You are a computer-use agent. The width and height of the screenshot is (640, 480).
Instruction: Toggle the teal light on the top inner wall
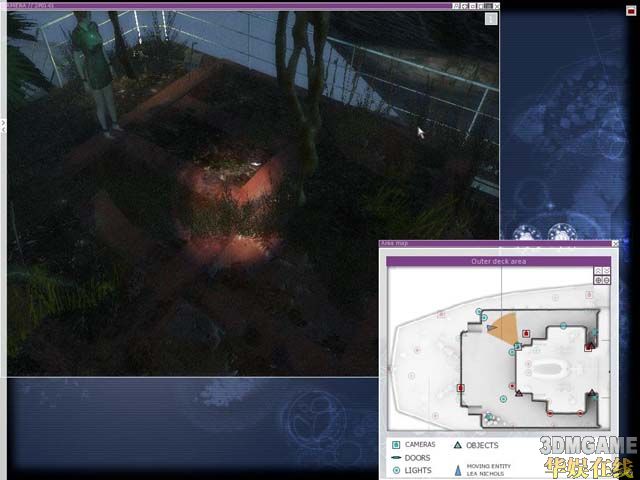563,326
